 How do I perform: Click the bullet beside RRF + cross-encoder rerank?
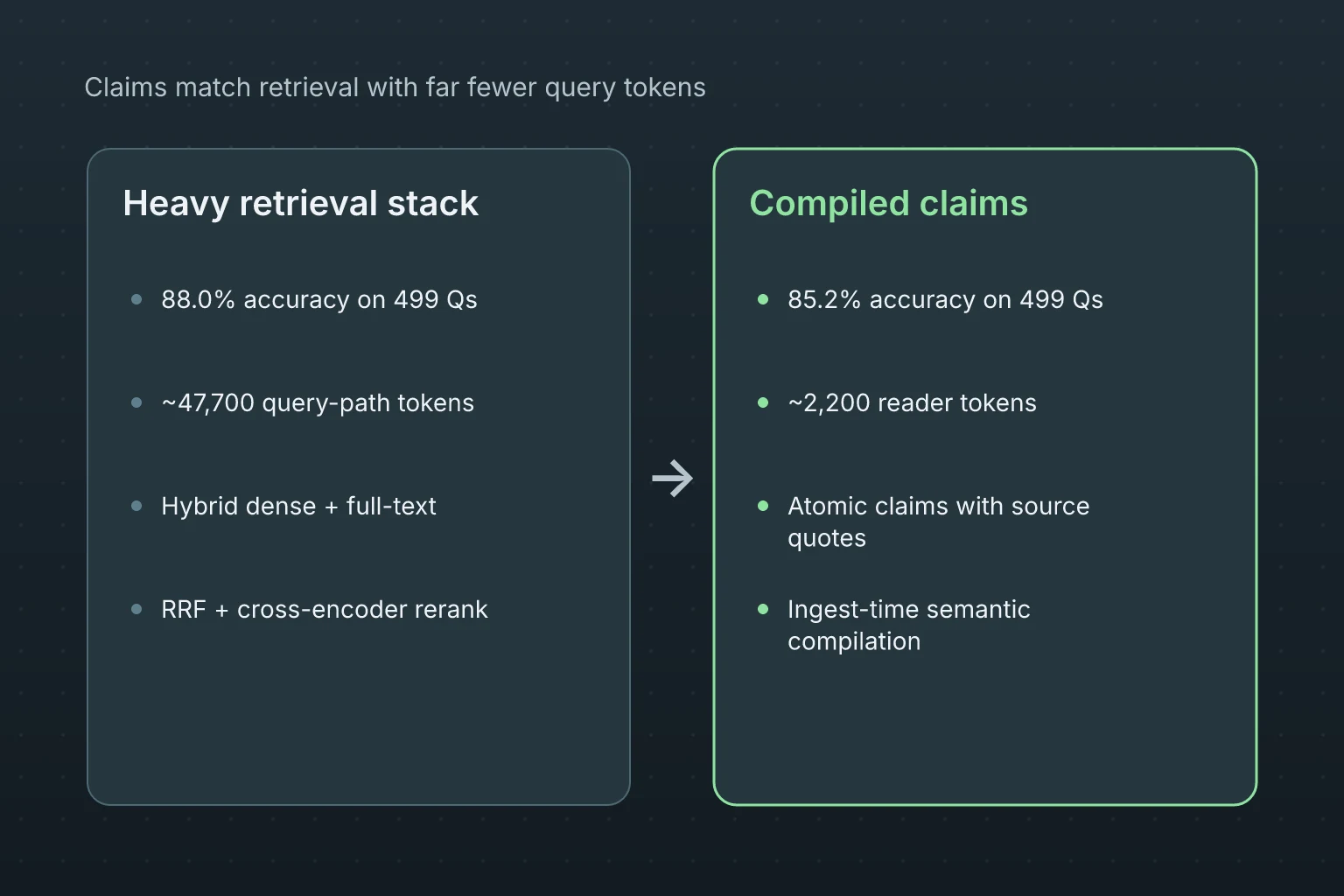(136, 609)
